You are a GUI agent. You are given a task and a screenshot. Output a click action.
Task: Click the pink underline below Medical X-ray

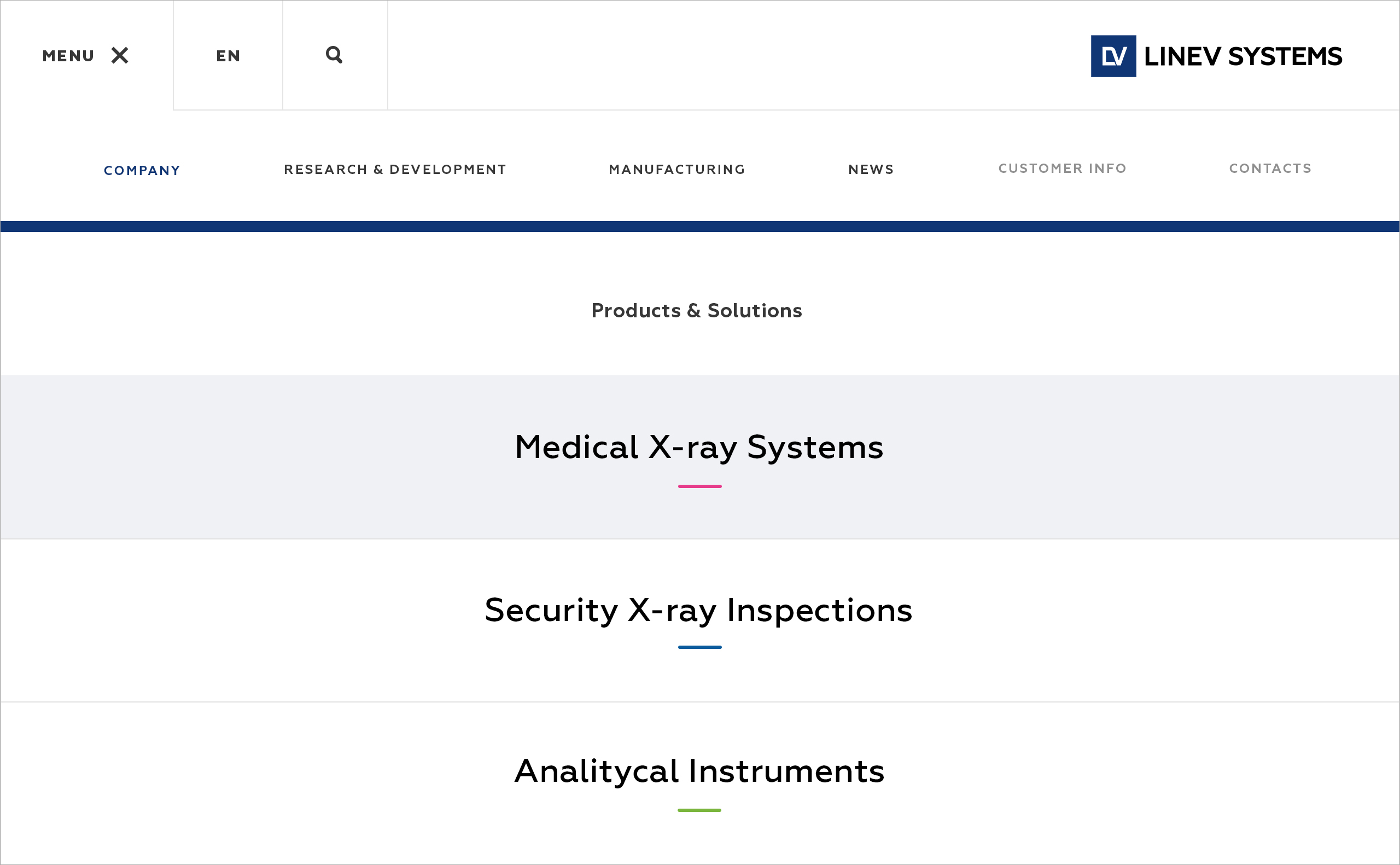(699, 486)
